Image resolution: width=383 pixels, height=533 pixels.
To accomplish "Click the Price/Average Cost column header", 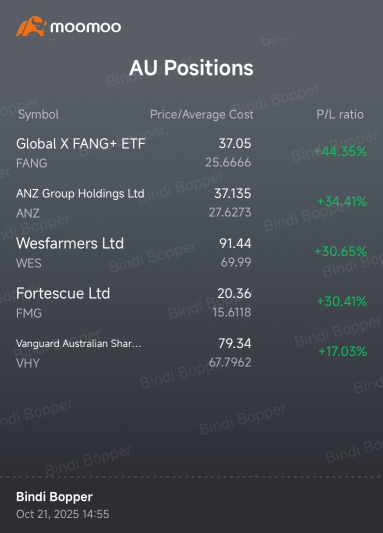I will [202, 115].
